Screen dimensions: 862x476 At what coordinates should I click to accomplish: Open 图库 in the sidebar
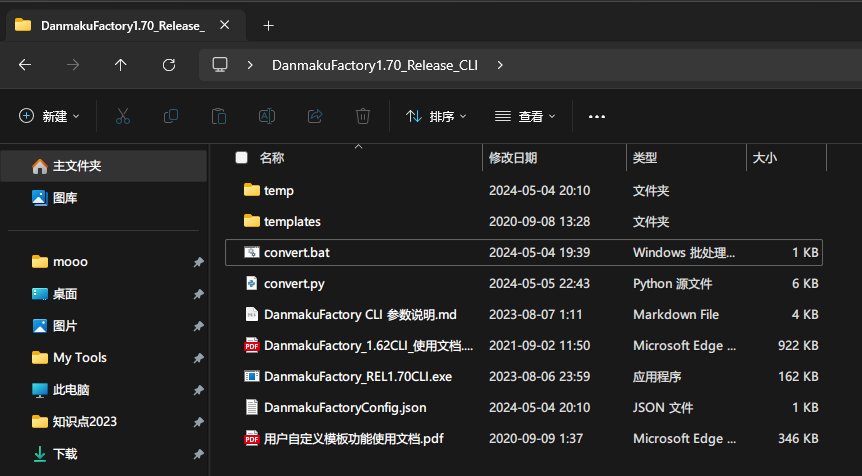tap(104, 198)
